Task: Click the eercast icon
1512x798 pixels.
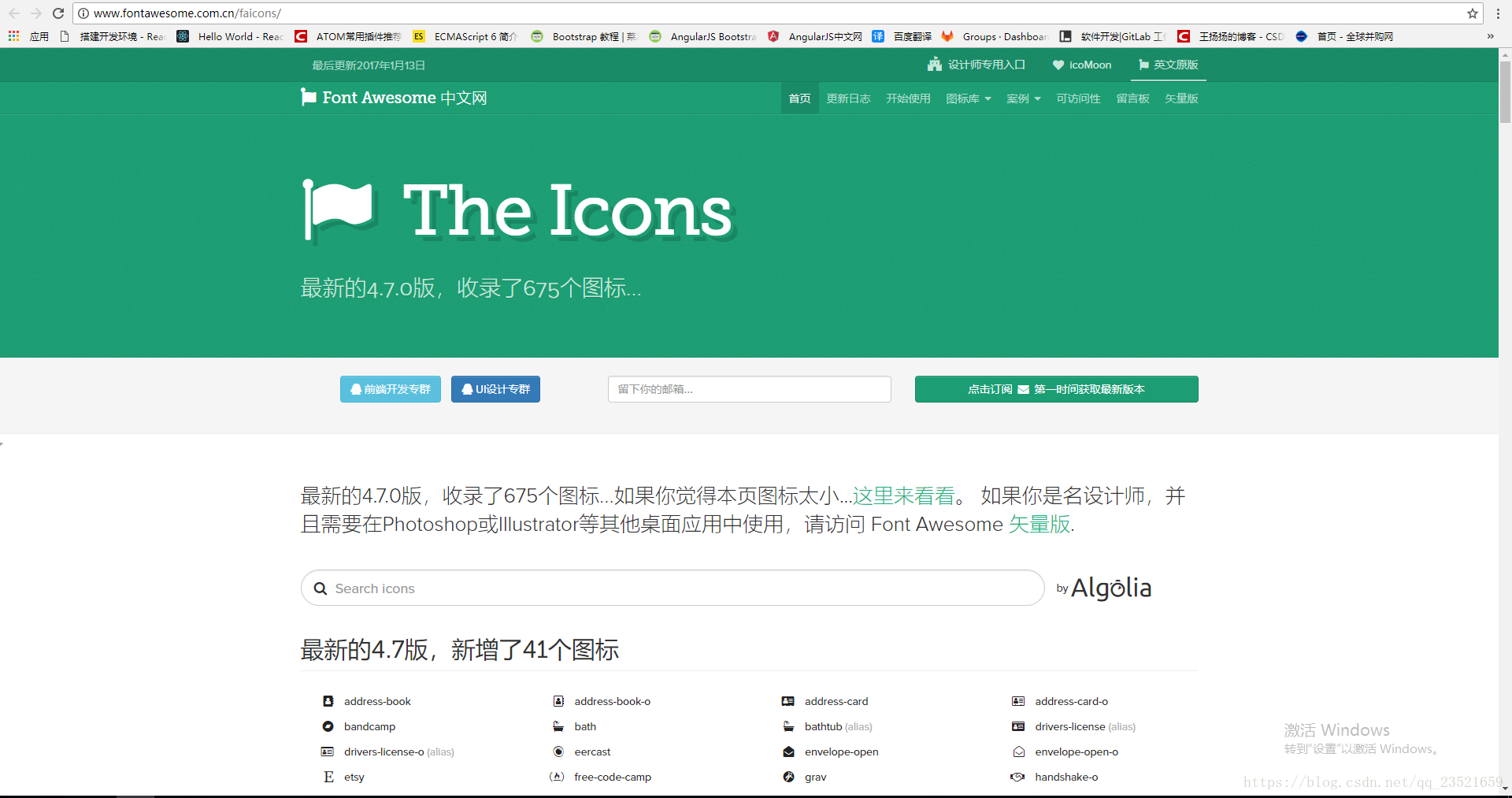Action: [x=558, y=752]
